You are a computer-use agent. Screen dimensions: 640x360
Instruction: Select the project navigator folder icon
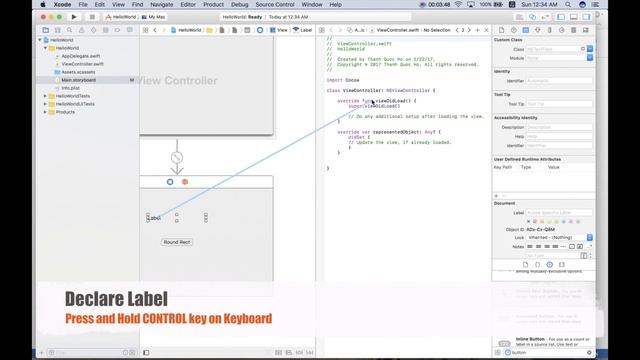[46, 30]
